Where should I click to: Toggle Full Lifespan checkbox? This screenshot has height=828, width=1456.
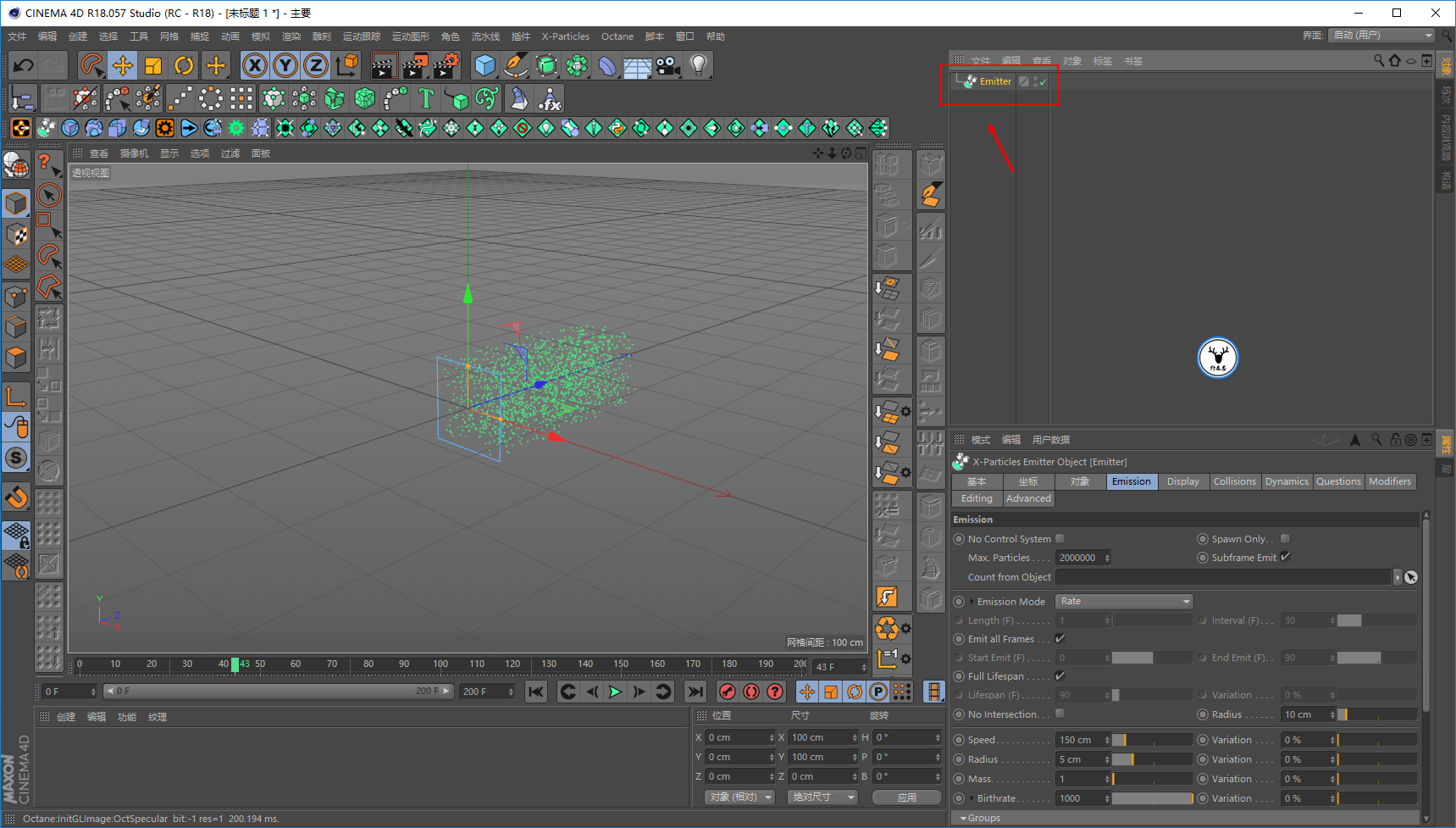(1060, 675)
